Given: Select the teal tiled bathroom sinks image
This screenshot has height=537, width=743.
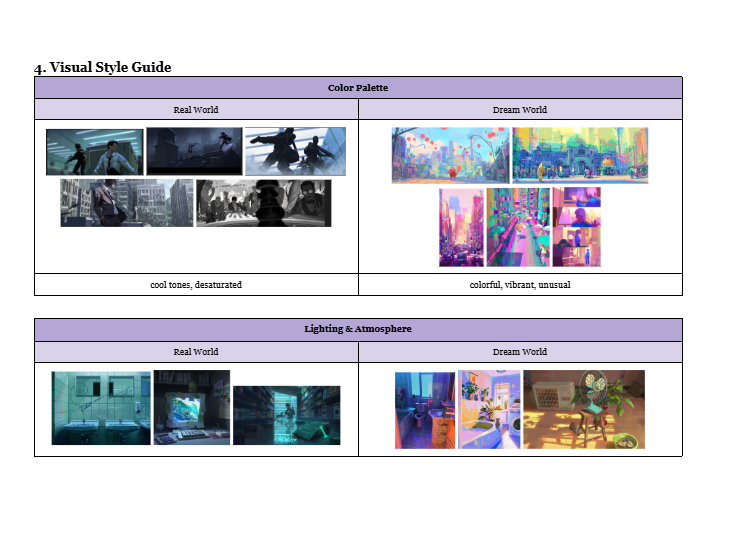Looking at the screenshot, I should [x=101, y=408].
